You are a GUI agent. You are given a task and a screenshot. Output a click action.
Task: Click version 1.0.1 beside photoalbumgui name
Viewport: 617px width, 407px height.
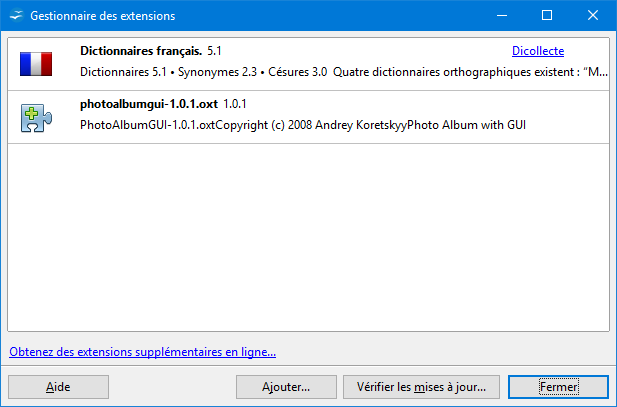(235, 104)
